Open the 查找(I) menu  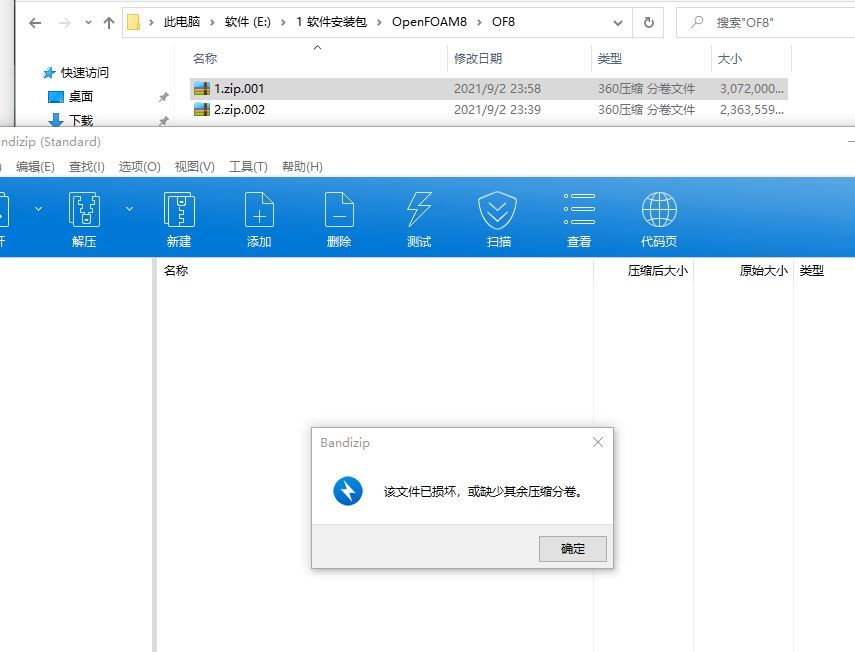tap(87, 167)
